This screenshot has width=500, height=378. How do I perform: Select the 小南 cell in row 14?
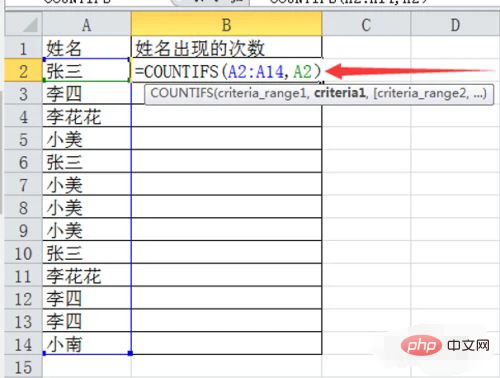point(87,344)
